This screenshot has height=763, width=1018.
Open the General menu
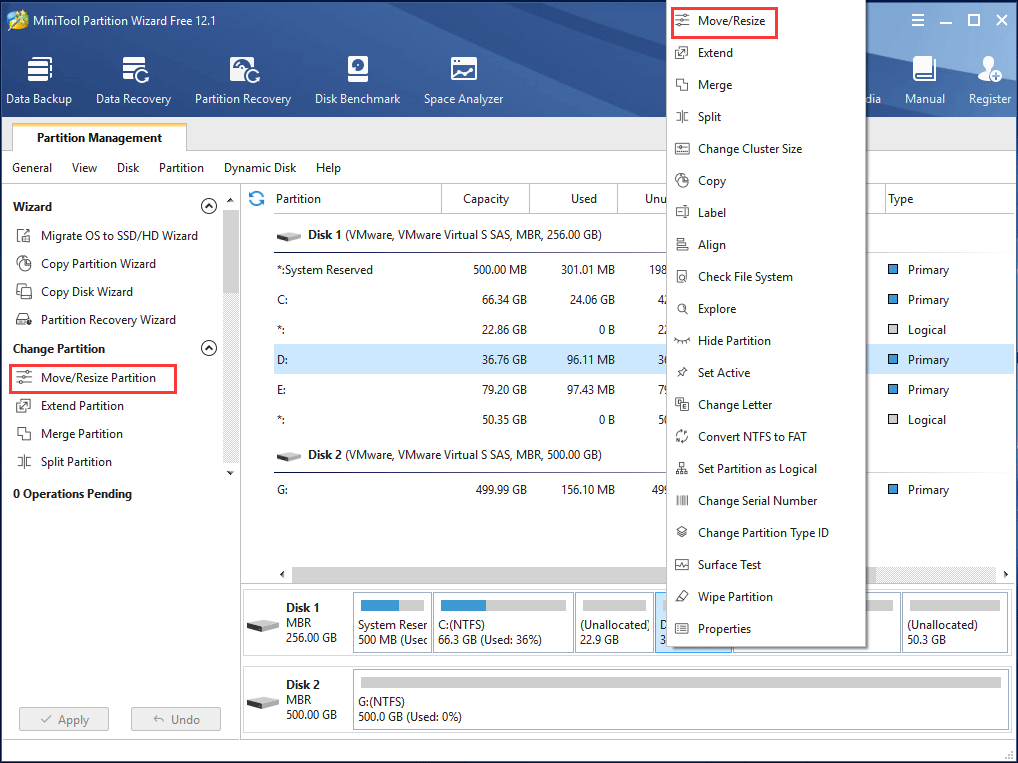pyautogui.click(x=32, y=168)
